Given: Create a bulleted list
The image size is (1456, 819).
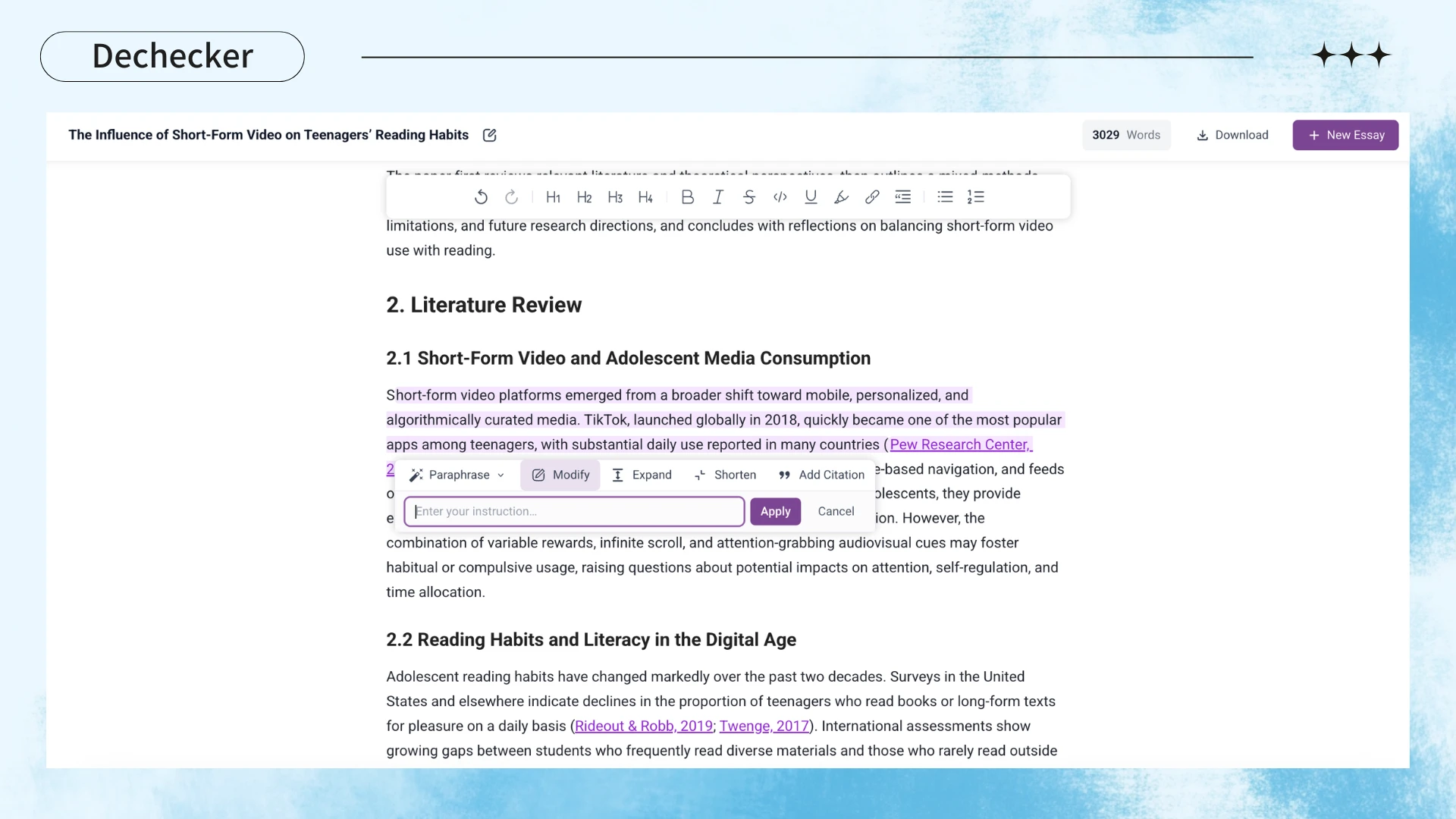Looking at the screenshot, I should click(x=945, y=197).
